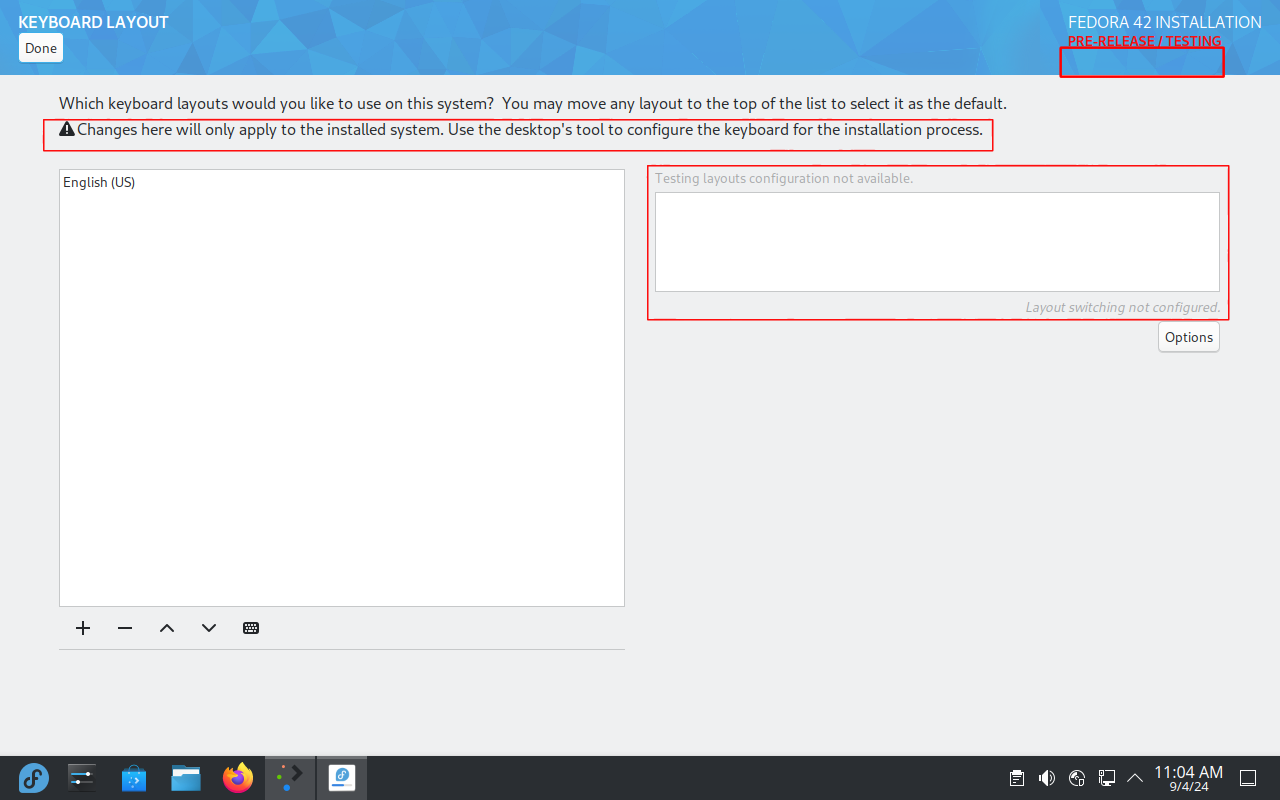Click the show desktop button

pos(1248,778)
